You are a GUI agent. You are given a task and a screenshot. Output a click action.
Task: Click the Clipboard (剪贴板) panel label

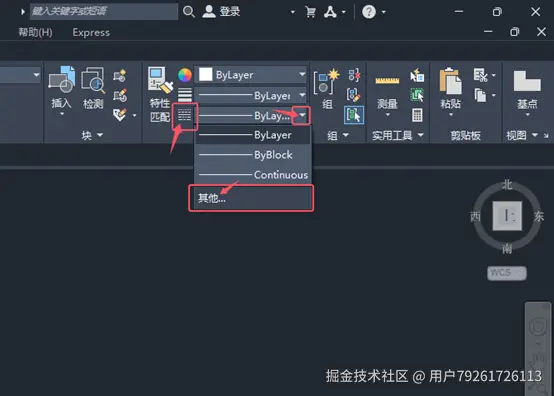(x=466, y=135)
